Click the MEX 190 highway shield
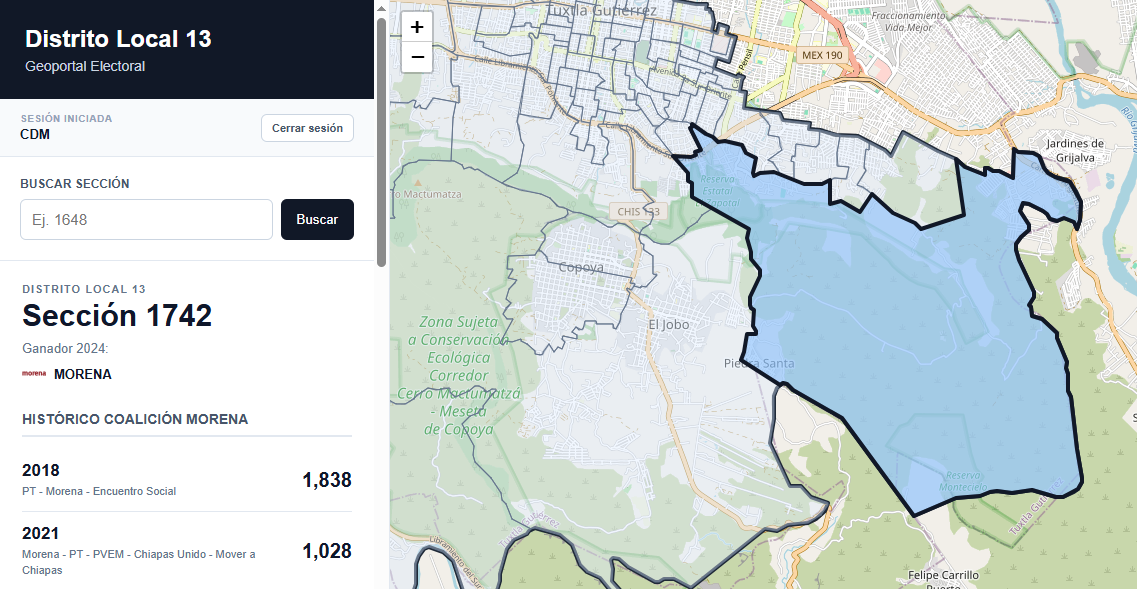The width and height of the screenshot is (1137, 589). click(x=823, y=55)
